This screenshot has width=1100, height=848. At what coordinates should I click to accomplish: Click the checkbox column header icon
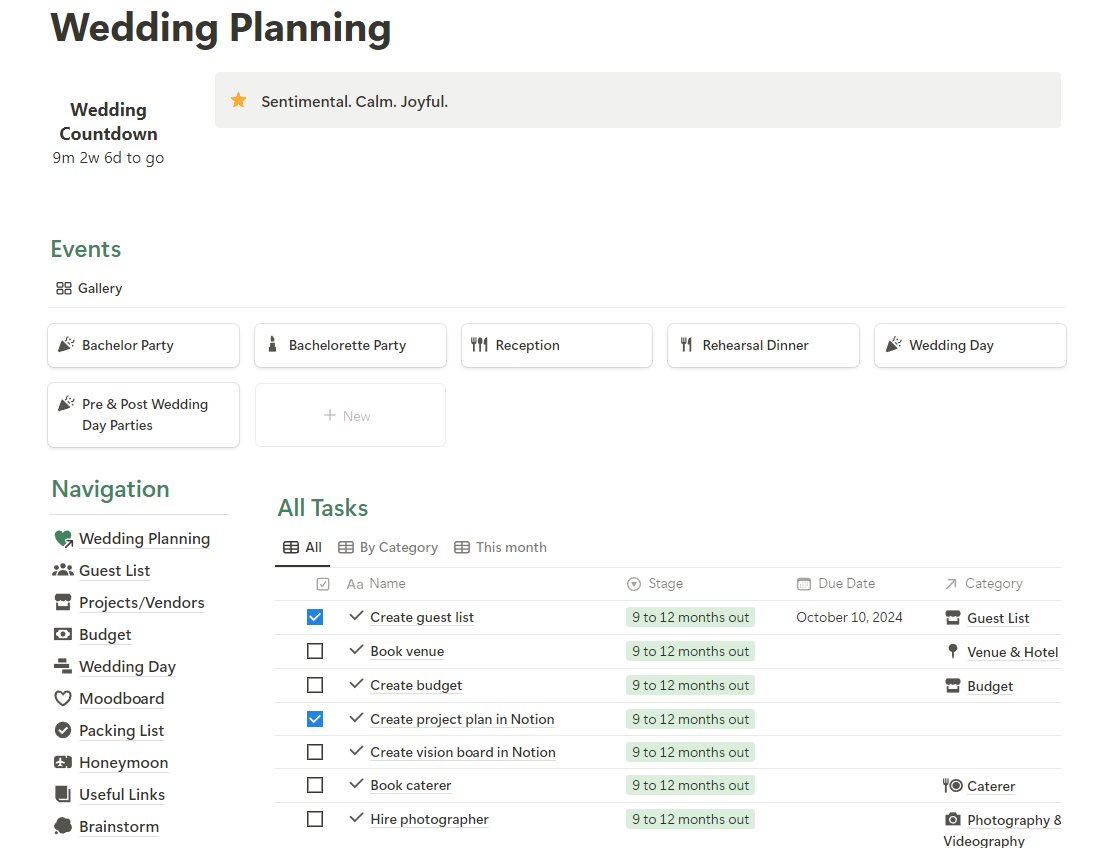click(x=323, y=584)
